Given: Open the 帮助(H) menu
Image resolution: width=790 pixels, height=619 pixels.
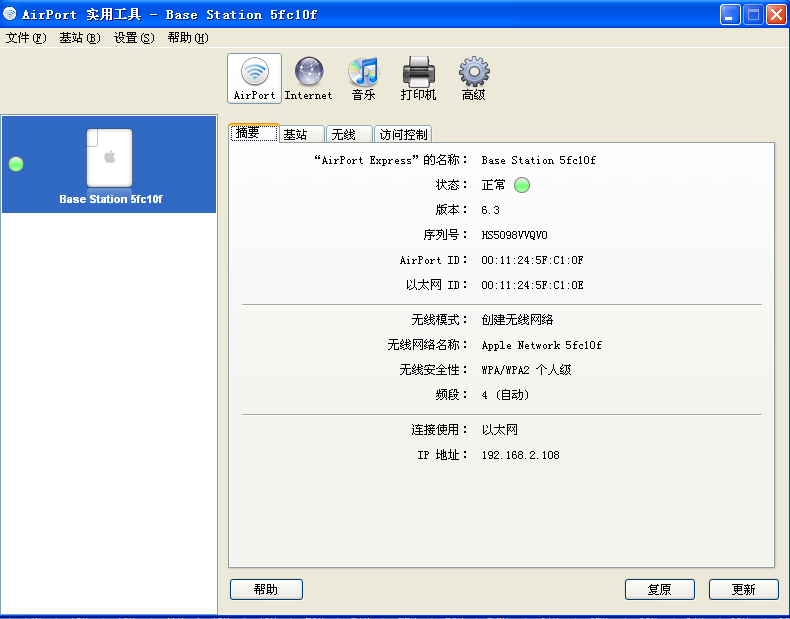Looking at the screenshot, I should pyautogui.click(x=188, y=38).
